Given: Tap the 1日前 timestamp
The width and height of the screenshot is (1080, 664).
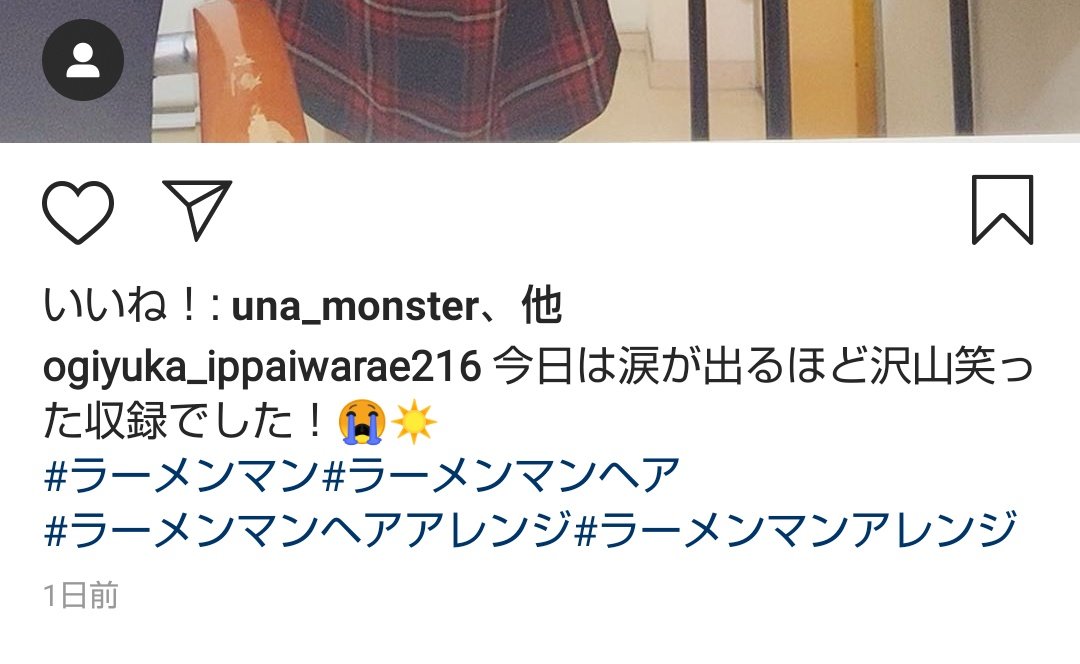Looking at the screenshot, I should coord(81,595).
